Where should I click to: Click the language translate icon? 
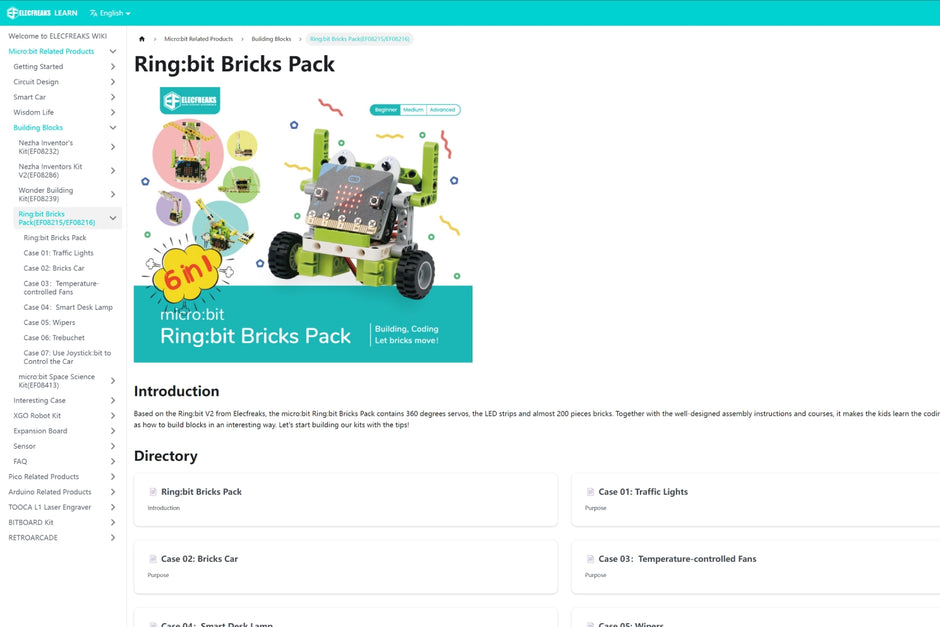point(94,13)
